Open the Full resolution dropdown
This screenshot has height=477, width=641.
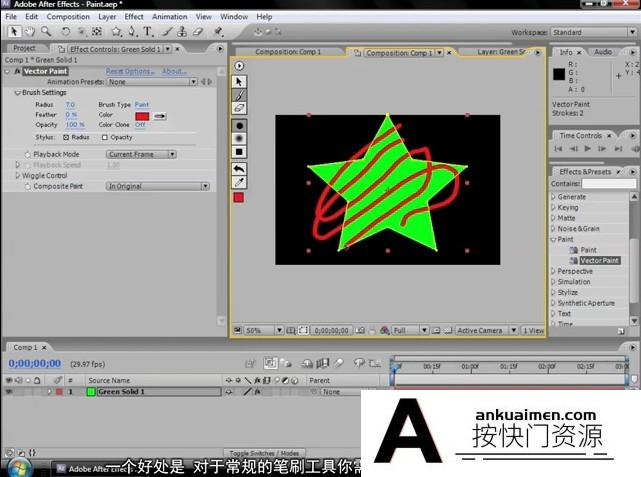410,330
